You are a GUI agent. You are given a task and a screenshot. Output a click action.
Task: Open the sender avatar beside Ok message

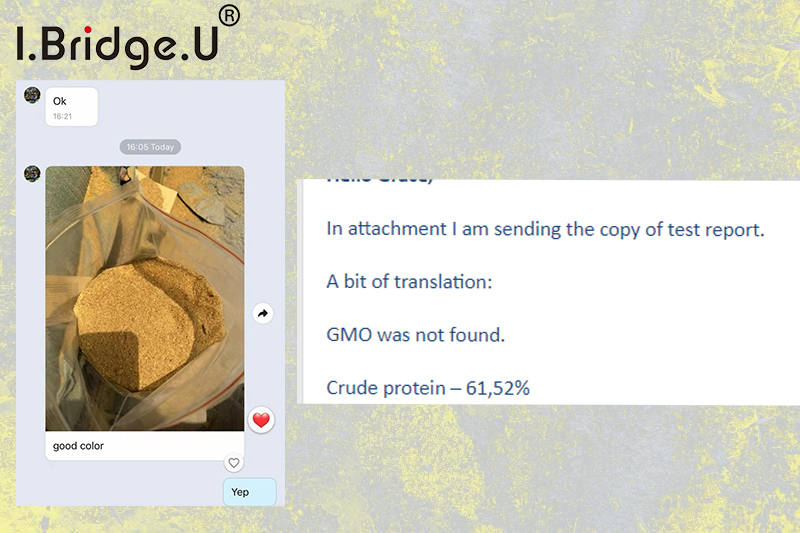tap(32, 95)
